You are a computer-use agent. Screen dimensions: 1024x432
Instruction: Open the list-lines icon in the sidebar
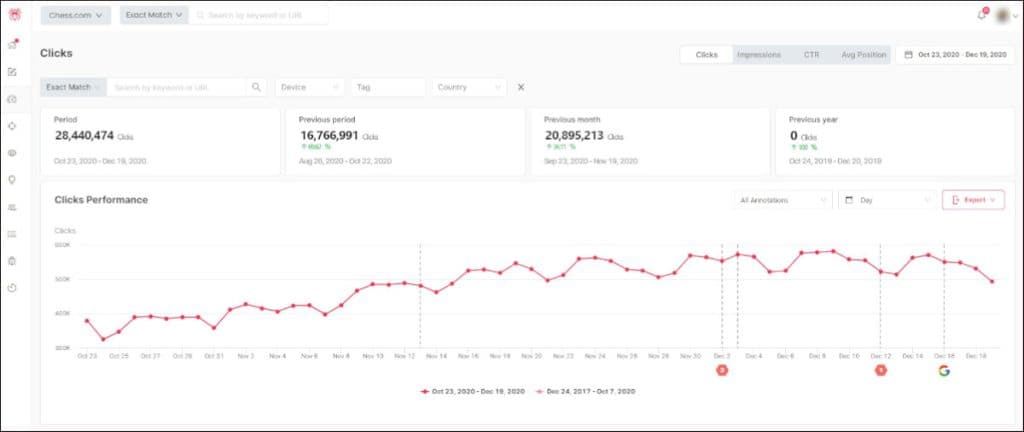tap(12, 234)
